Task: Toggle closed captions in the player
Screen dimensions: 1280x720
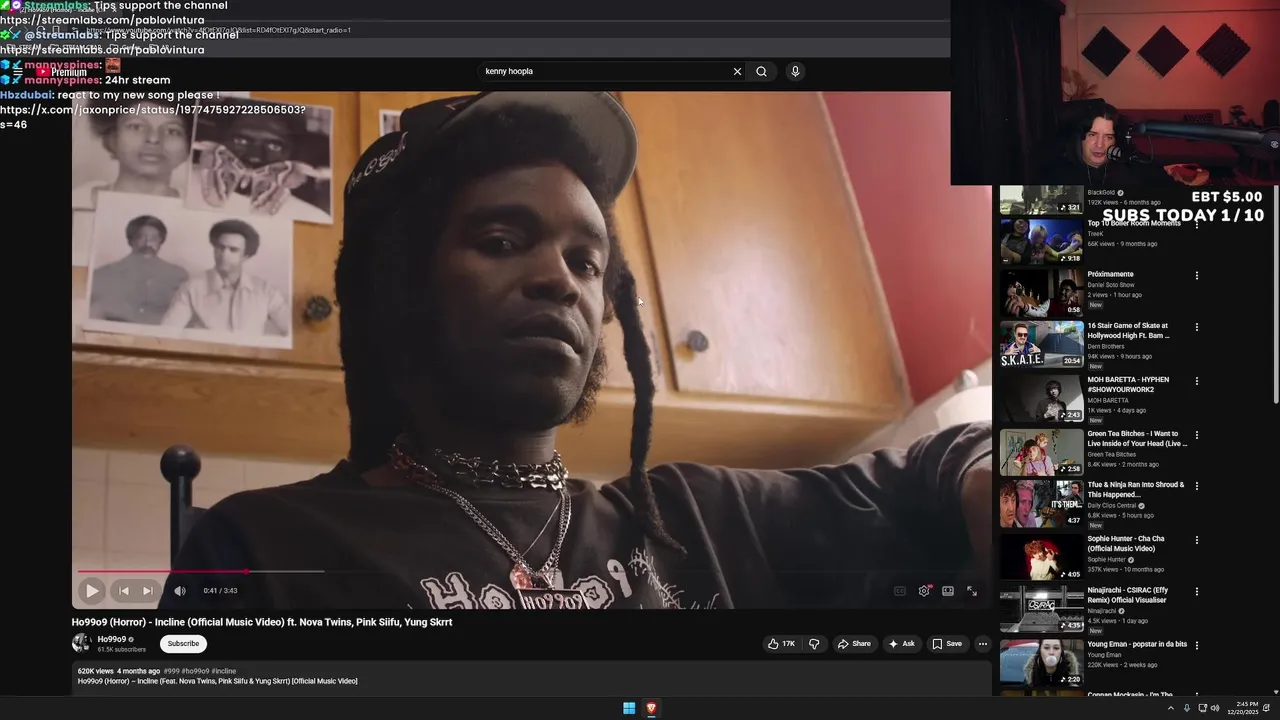Action: click(899, 591)
